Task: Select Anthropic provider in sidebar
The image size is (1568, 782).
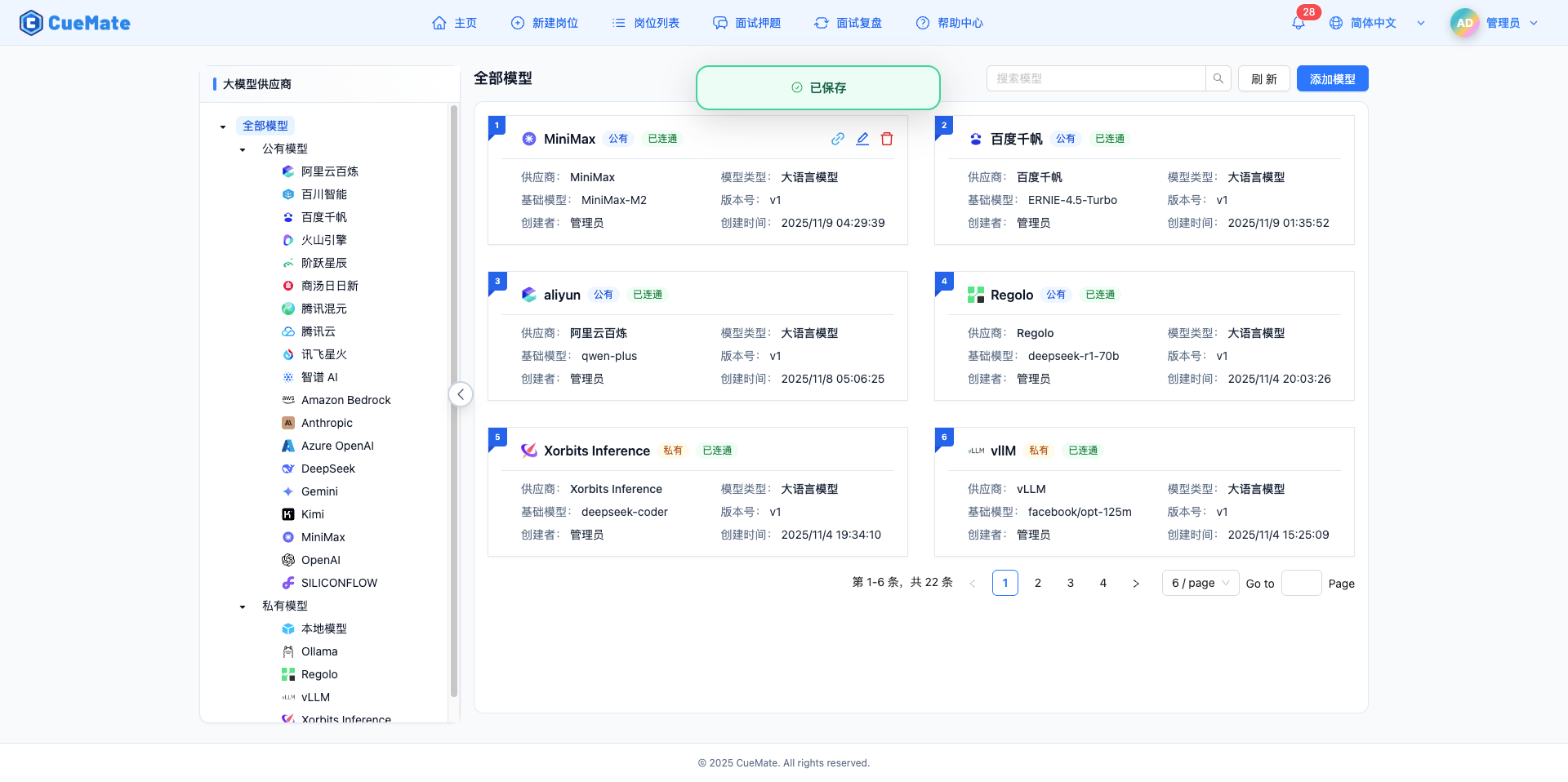Action: tap(327, 422)
